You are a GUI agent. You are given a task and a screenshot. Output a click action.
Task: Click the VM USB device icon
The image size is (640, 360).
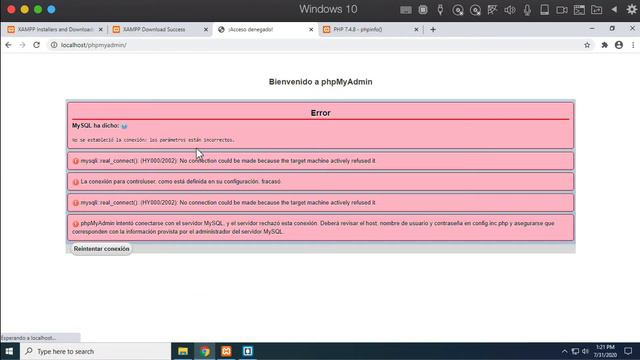click(440, 10)
